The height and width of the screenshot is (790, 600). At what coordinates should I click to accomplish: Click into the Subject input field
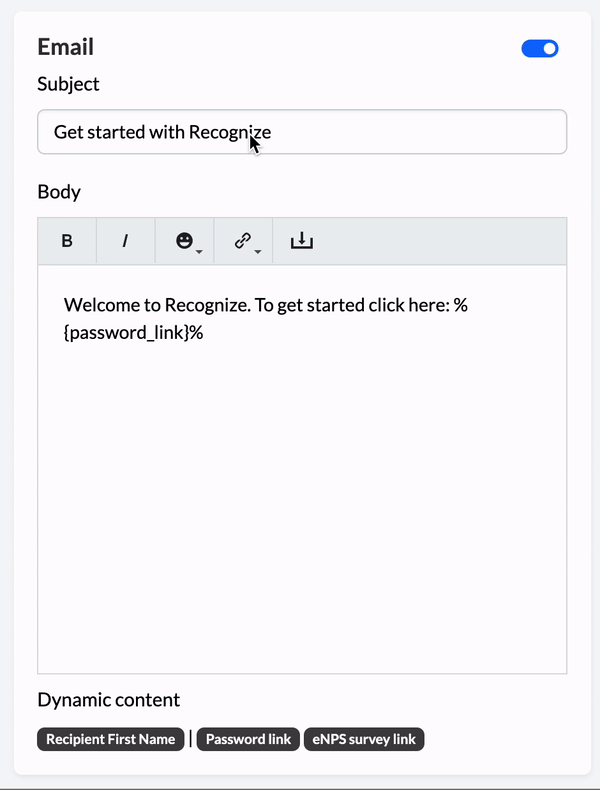tap(302, 131)
